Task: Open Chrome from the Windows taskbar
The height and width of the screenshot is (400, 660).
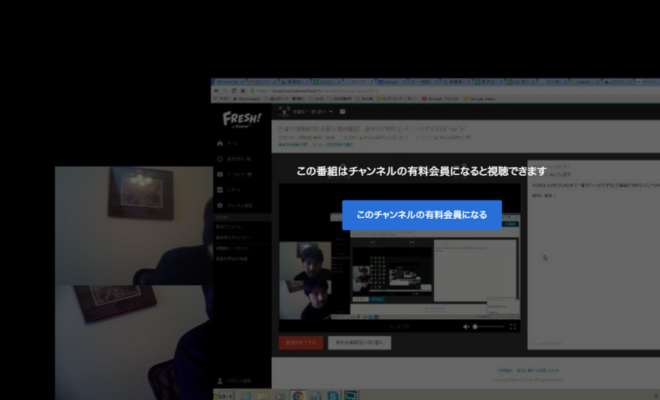Action: (x=298, y=394)
